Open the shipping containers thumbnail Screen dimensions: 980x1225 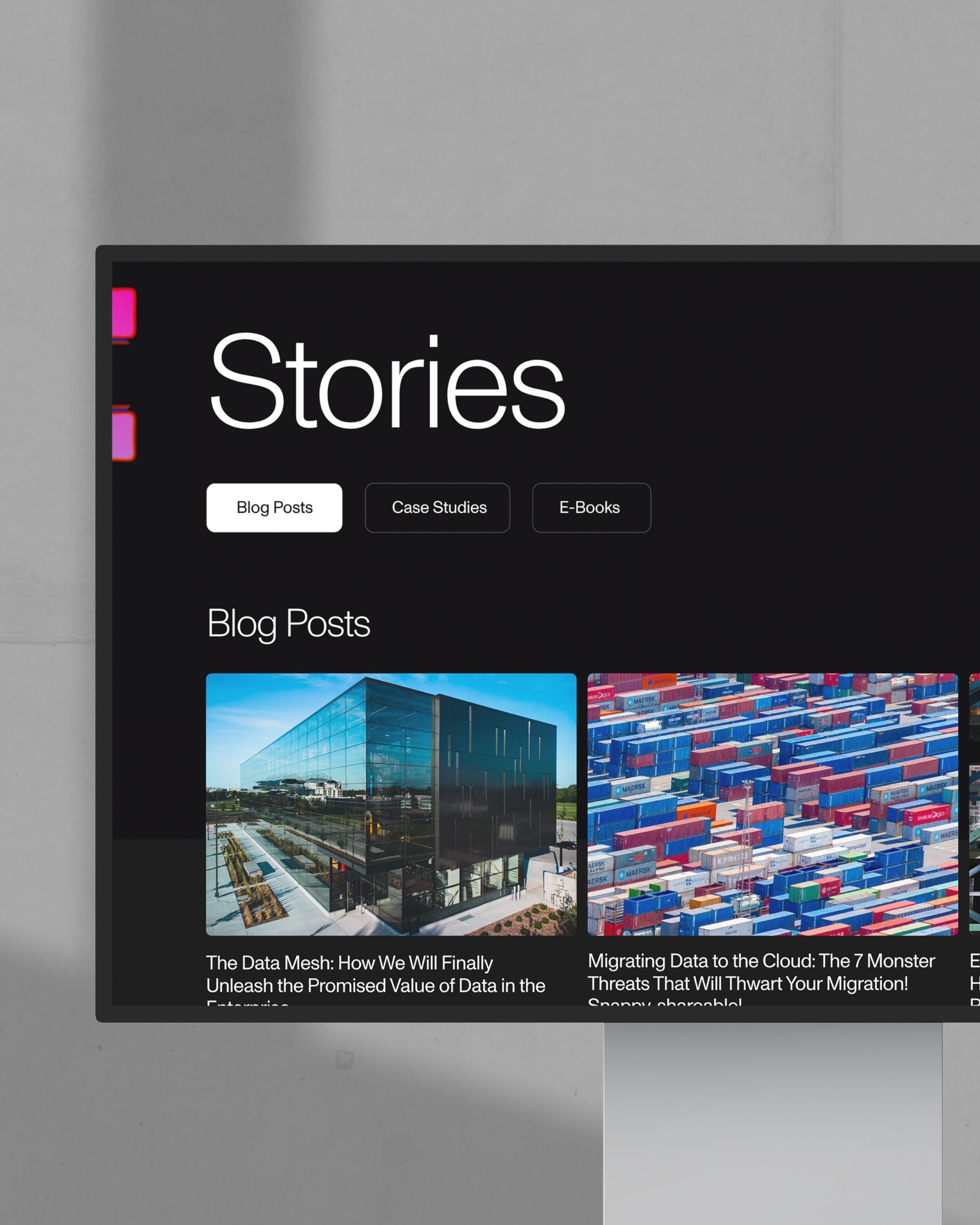[773, 804]
